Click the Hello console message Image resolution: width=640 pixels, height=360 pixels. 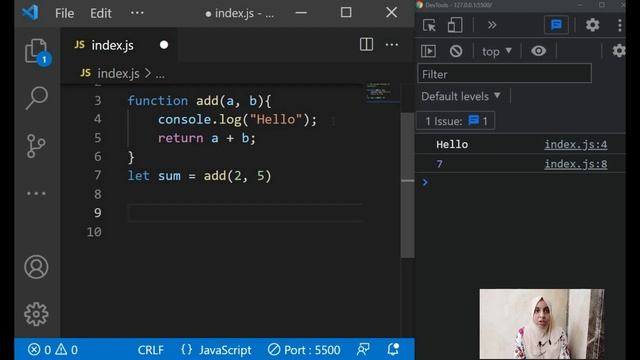(452, 144)
